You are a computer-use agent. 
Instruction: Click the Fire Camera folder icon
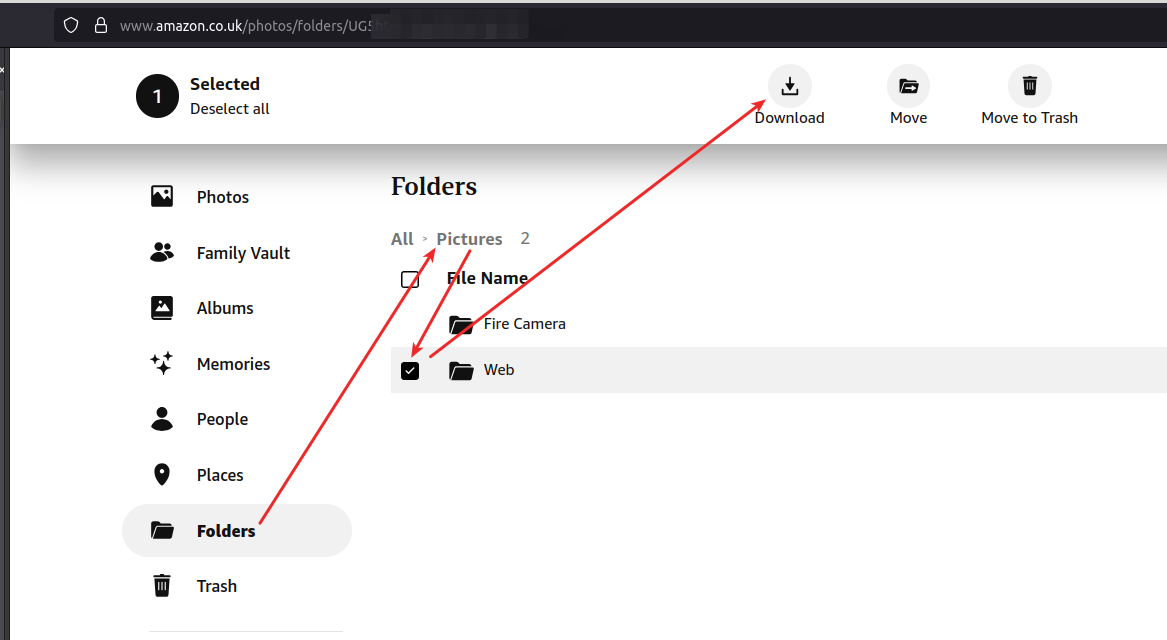tap(461, 324)
